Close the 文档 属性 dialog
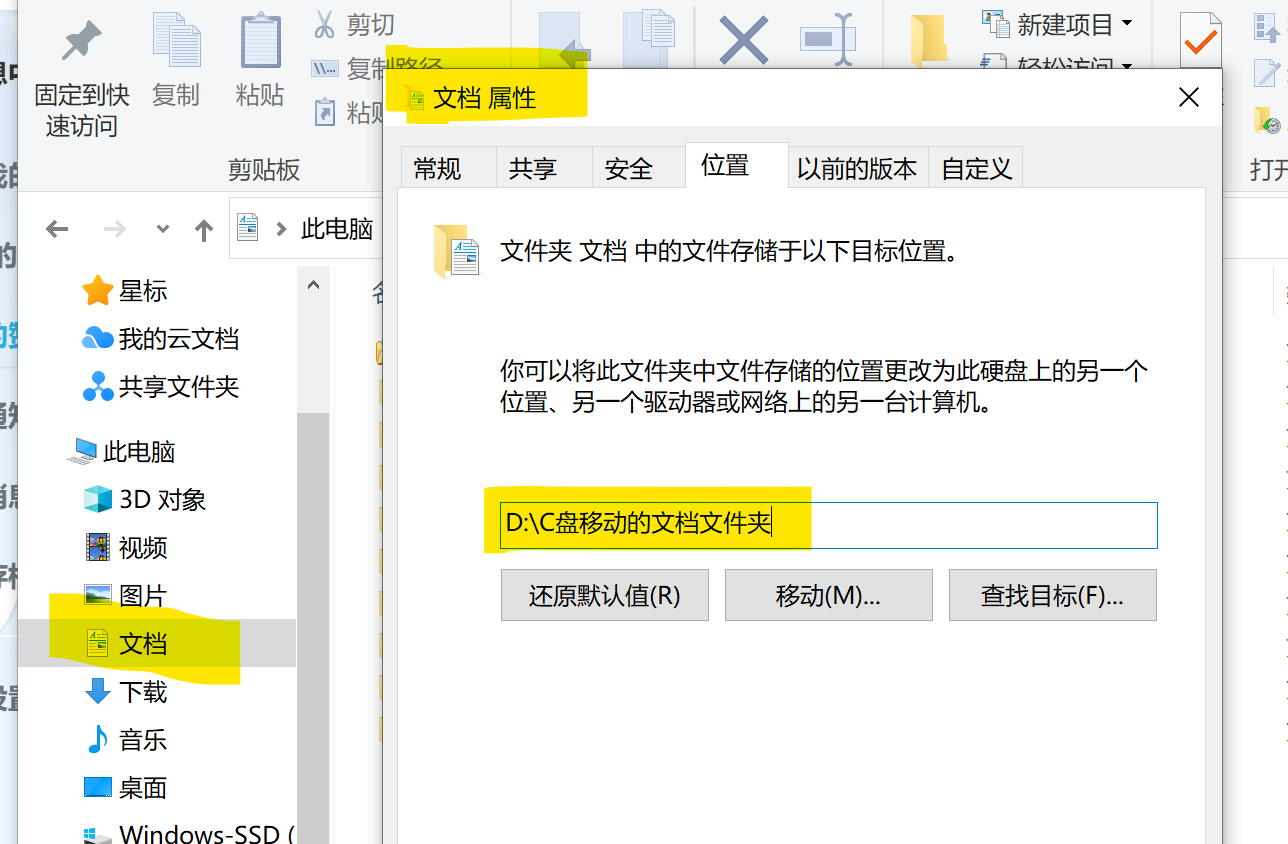The image size is (1288, 844). point(1188,98)
